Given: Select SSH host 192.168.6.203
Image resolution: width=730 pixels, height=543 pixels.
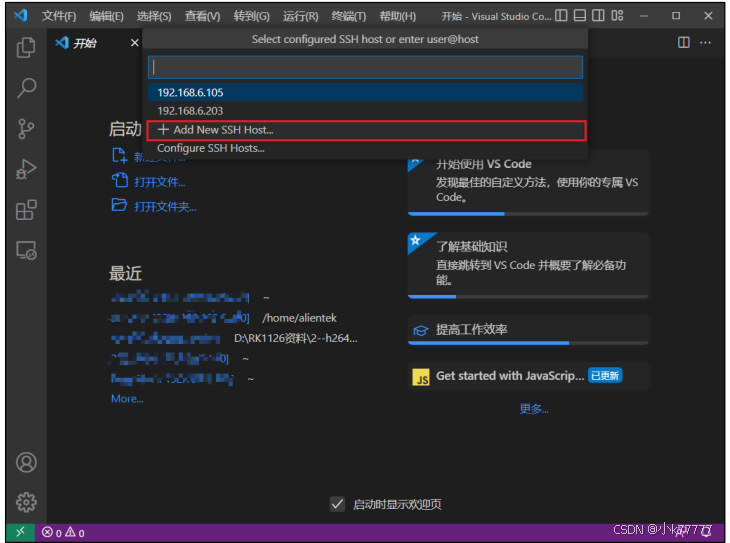Looking at the screenshot, I should (x=365, y=111).
